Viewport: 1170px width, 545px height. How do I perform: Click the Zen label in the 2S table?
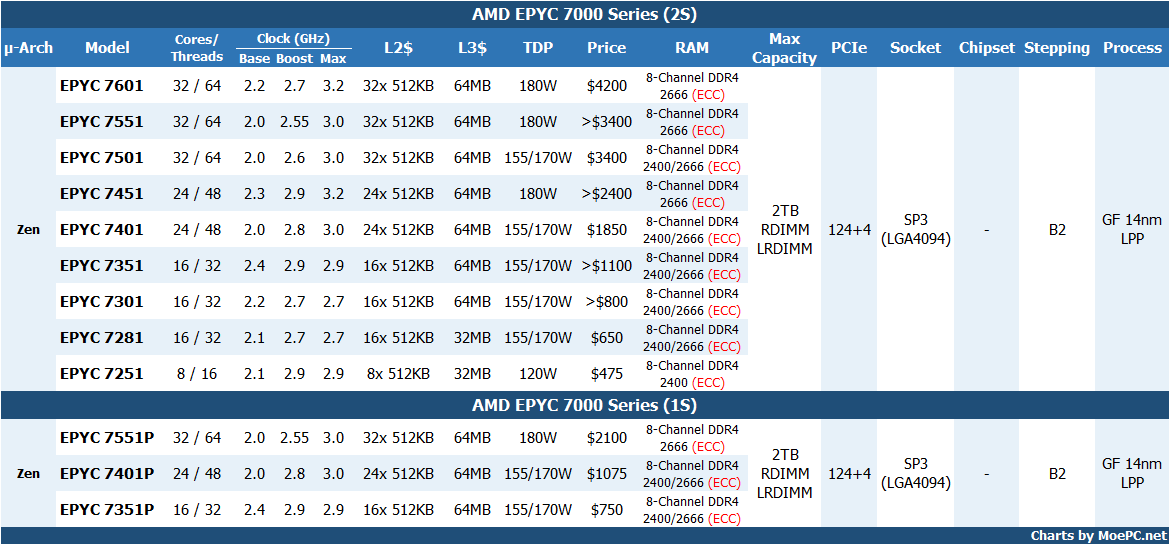point(28,229)
